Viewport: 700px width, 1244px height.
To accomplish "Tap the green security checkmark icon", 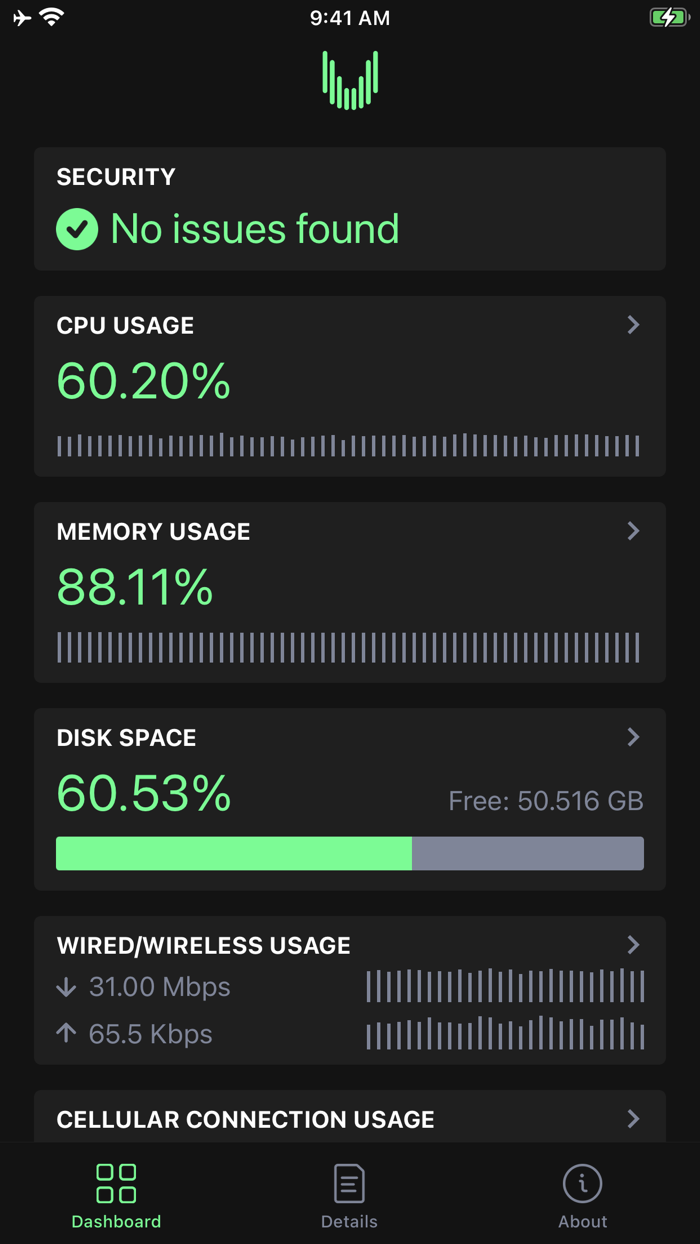I will (x=77, y=229).
